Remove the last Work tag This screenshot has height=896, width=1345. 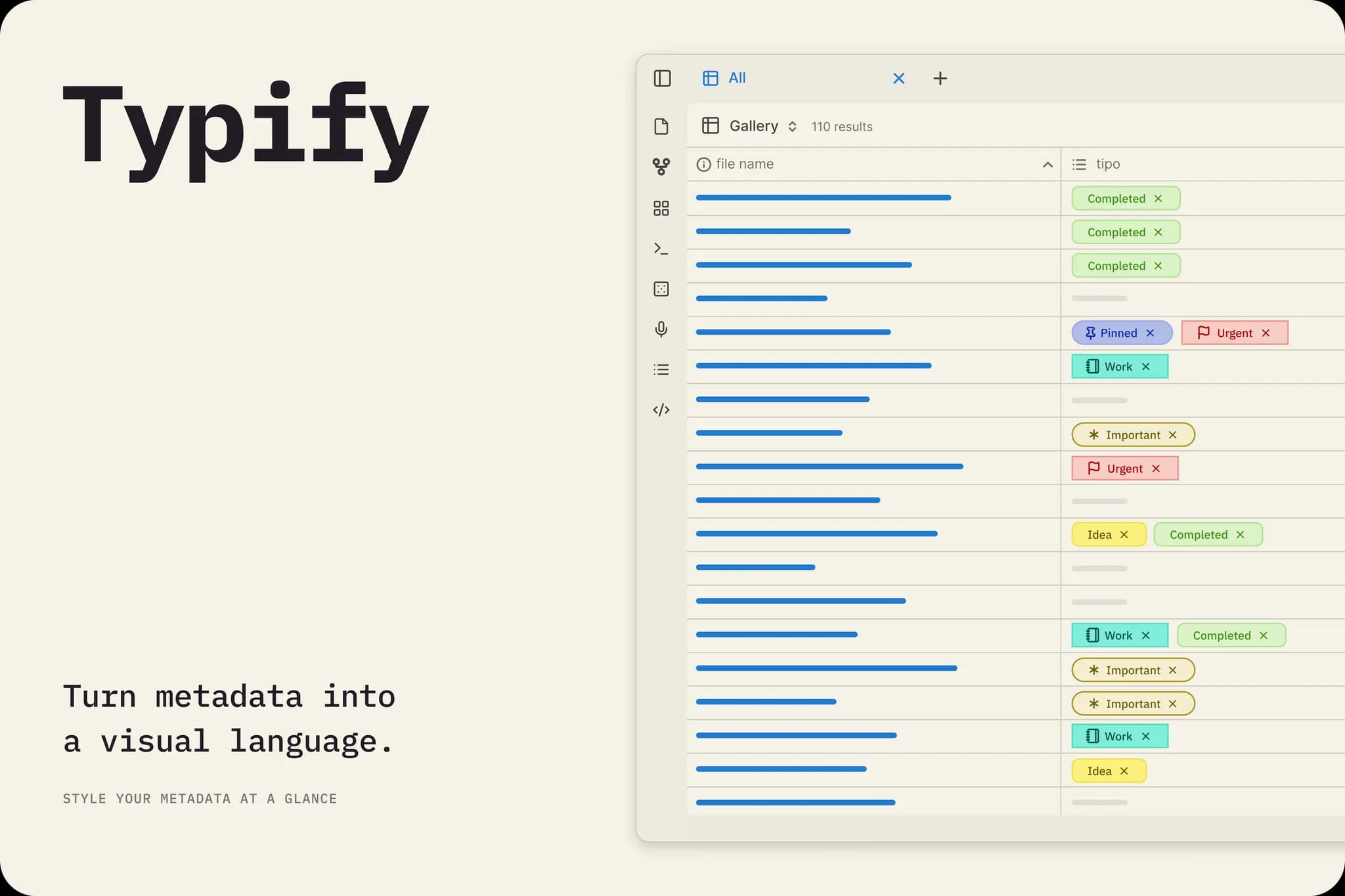pos(1146,736)
